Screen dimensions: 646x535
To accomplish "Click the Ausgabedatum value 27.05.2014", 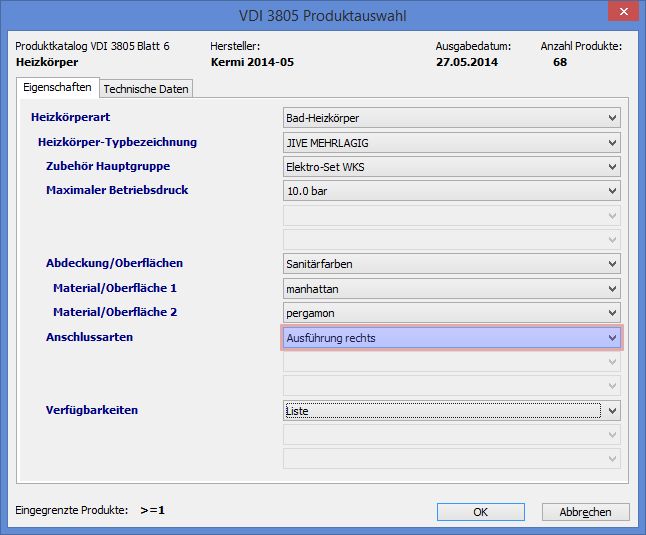I will pyautogui.click(x=467, y=62).
